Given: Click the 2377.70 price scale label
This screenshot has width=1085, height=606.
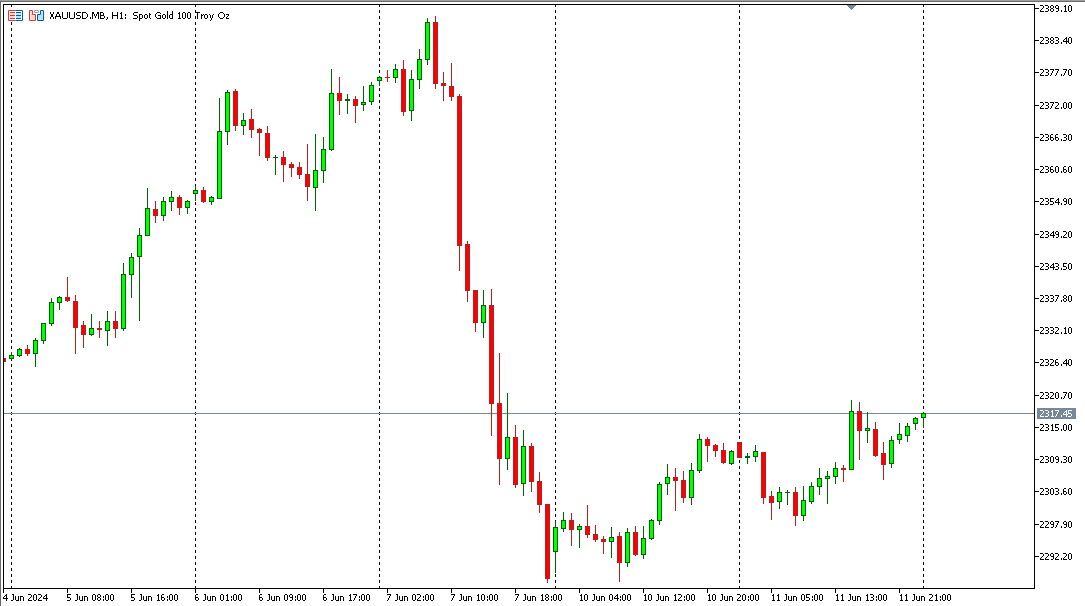Looking at the screenshot, I should (1056, 73).
